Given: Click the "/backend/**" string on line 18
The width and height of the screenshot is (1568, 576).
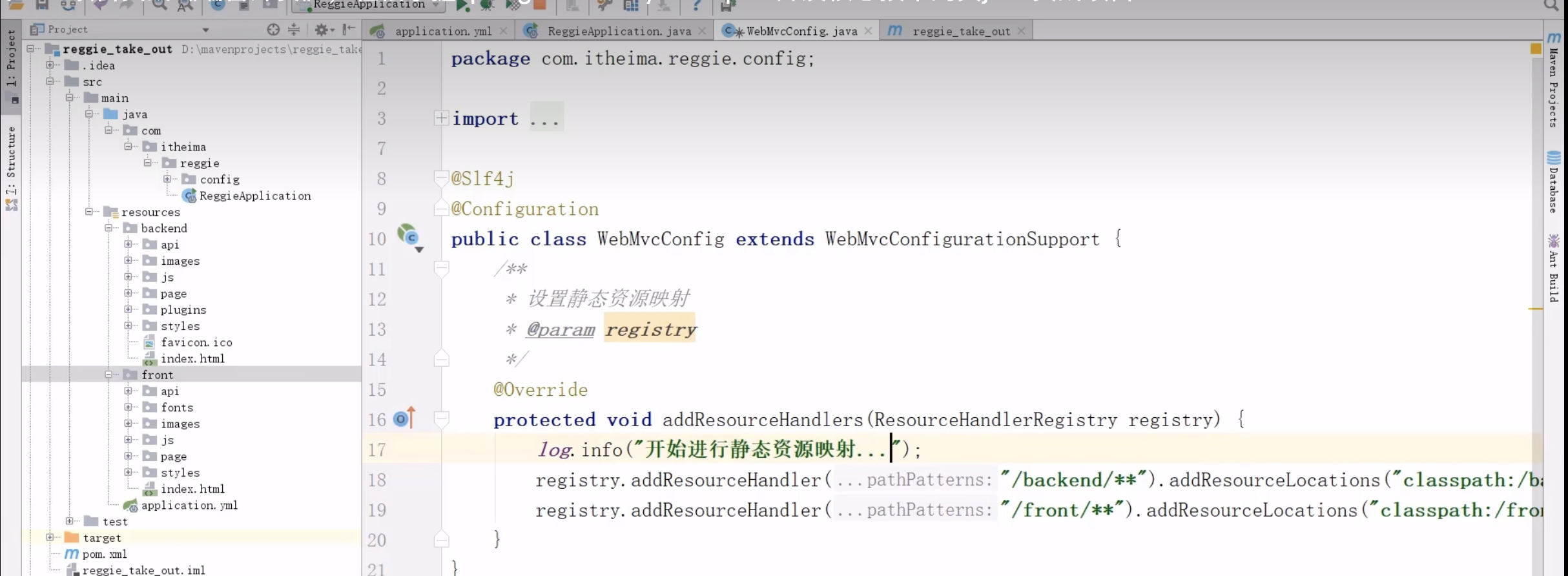Looking at the screenshot, I should point(1073,480).
